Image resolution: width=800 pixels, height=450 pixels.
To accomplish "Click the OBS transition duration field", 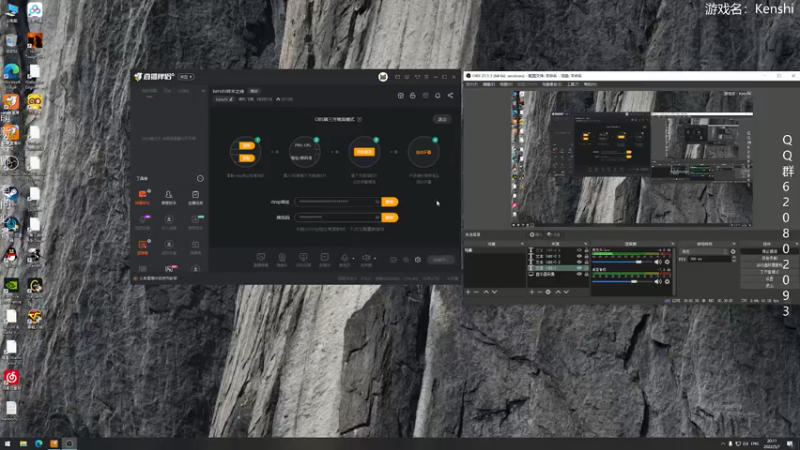I will click(710, 259).
